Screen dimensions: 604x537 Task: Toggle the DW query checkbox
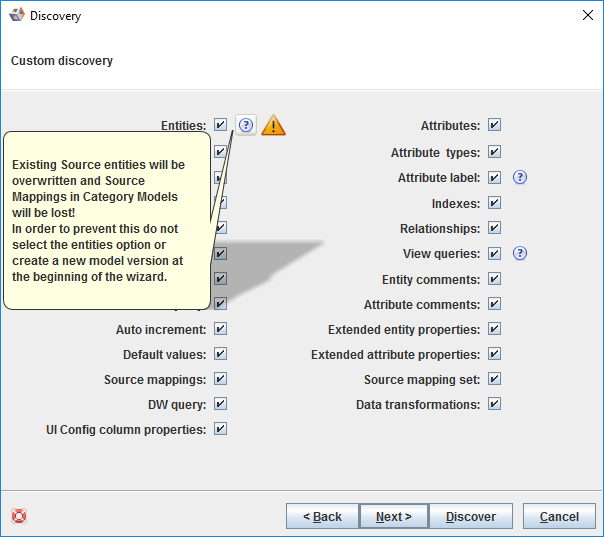(x=220, y=404)
